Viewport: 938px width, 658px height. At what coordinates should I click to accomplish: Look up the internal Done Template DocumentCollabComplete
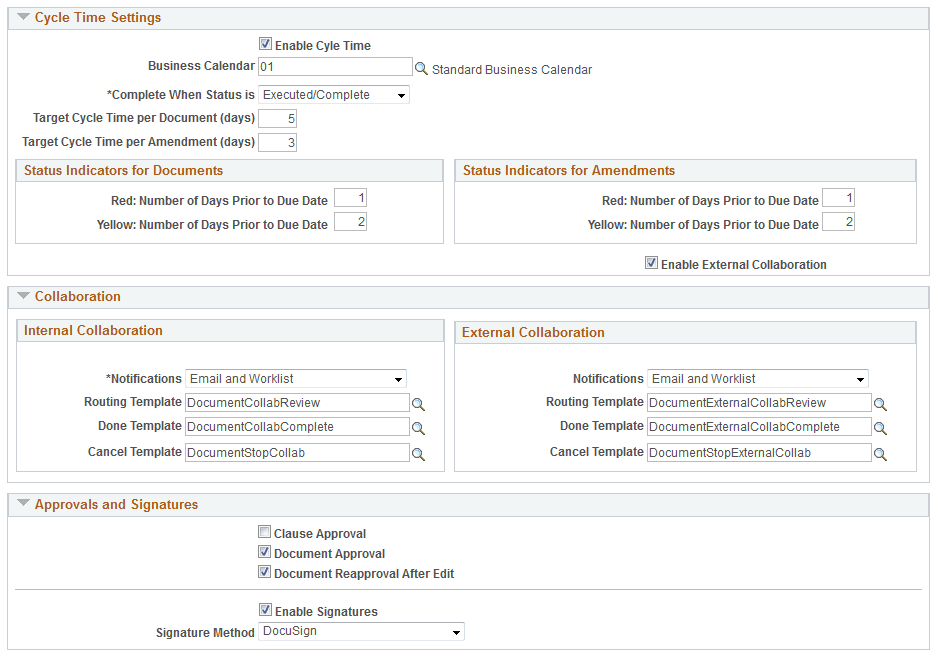point(419,428)
